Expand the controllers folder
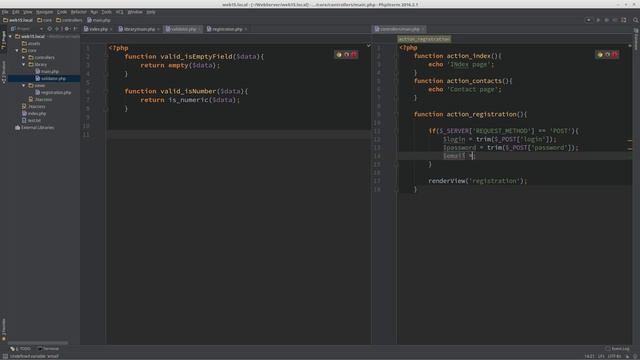 [x=24, y=58]
